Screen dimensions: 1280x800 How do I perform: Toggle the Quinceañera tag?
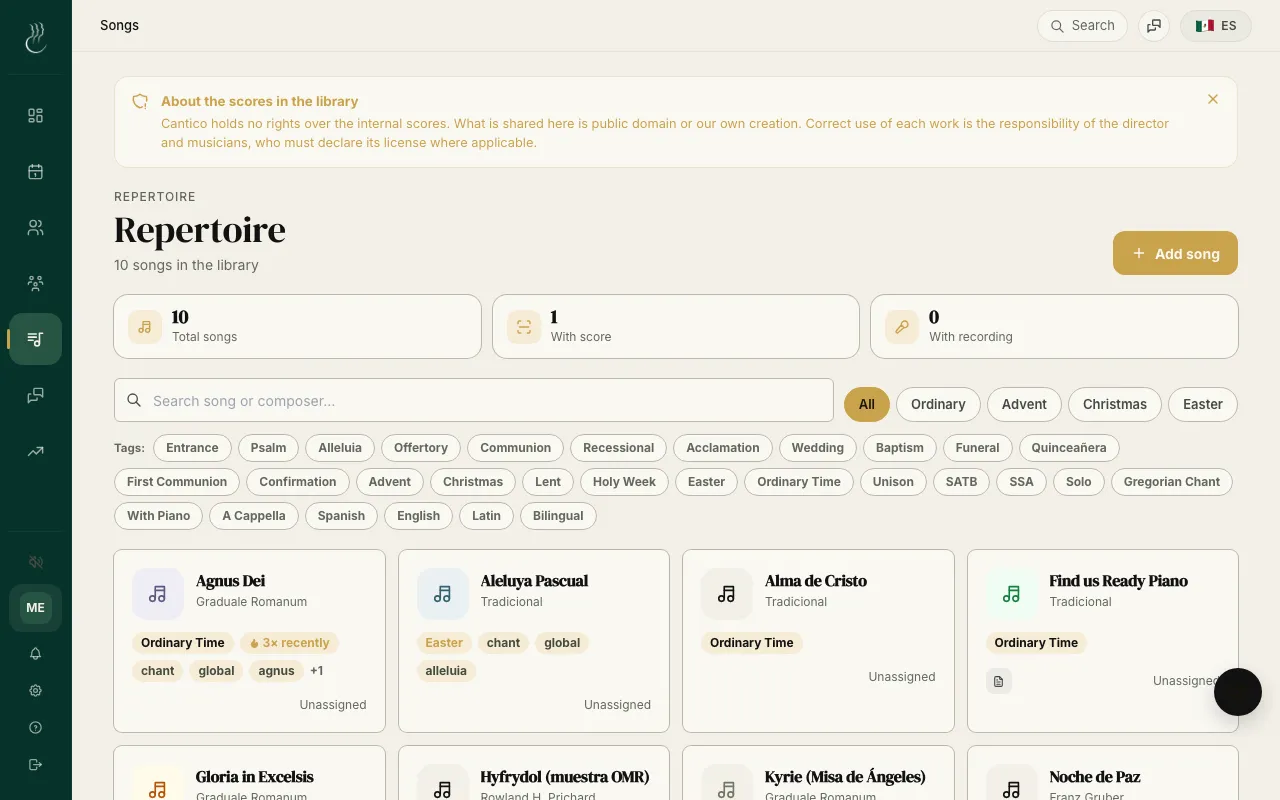click(1069, 448)
